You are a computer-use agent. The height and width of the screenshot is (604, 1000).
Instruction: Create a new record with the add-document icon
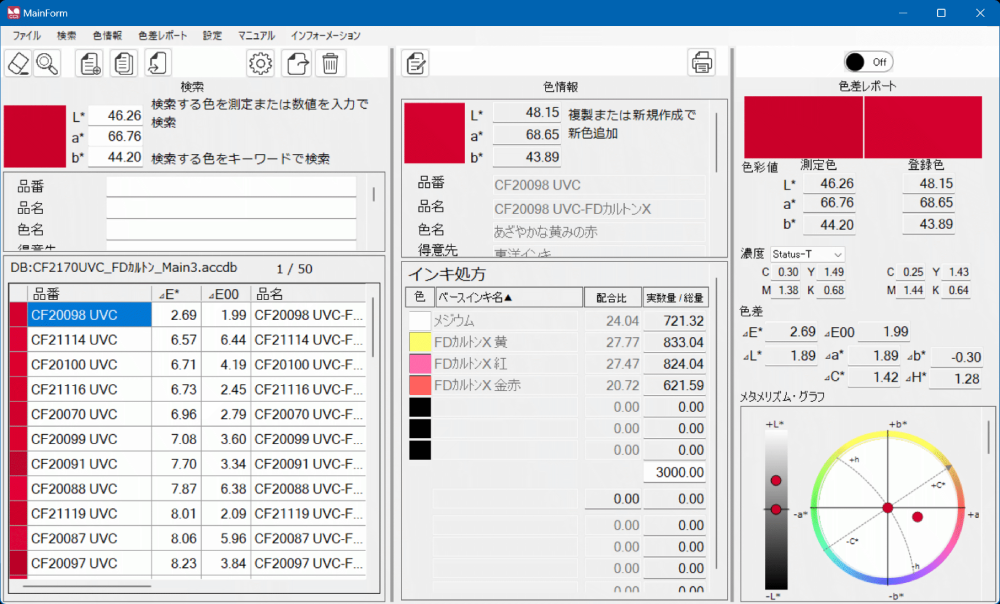point(88,63)
